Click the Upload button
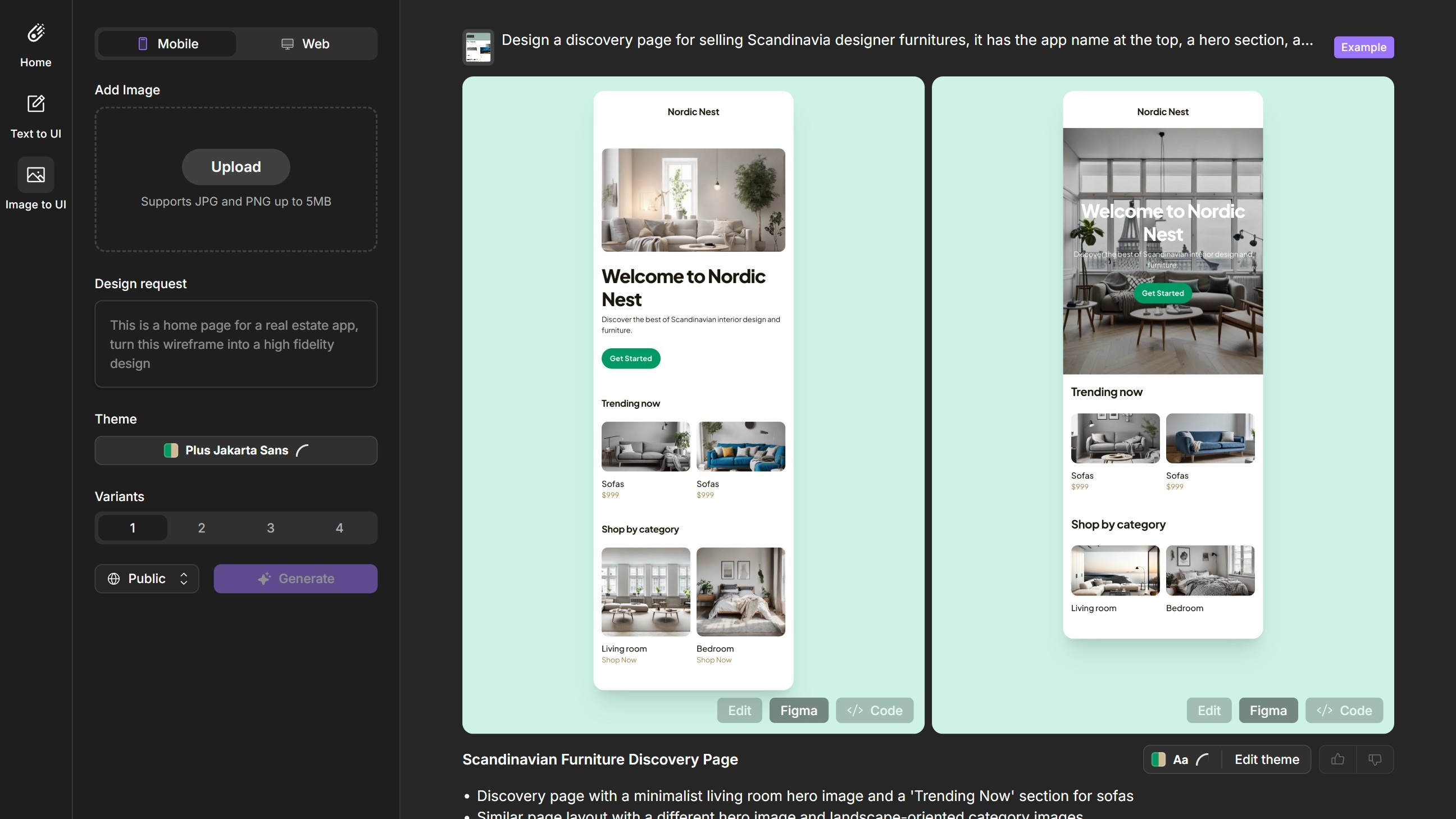 [236, 167]
